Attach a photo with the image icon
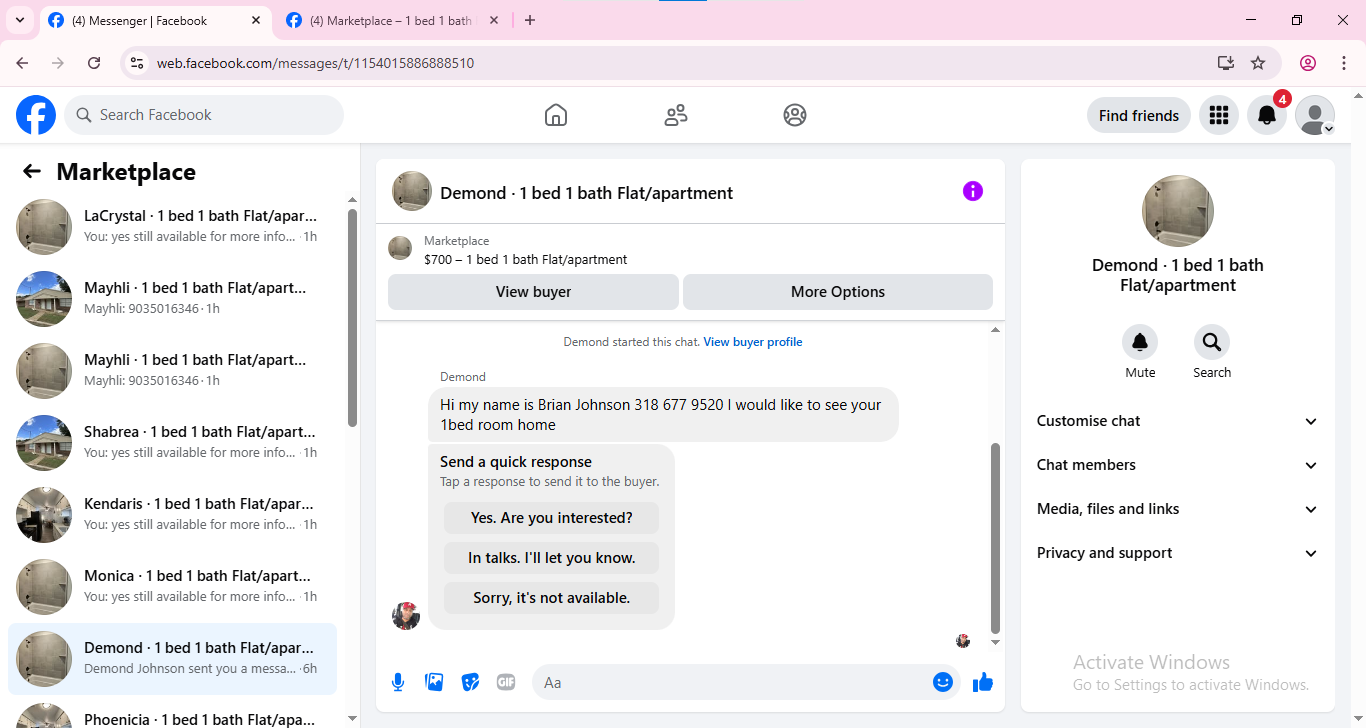Image resolution: width=1366 pixels, height=728 pixels. (x=434, y=682)
